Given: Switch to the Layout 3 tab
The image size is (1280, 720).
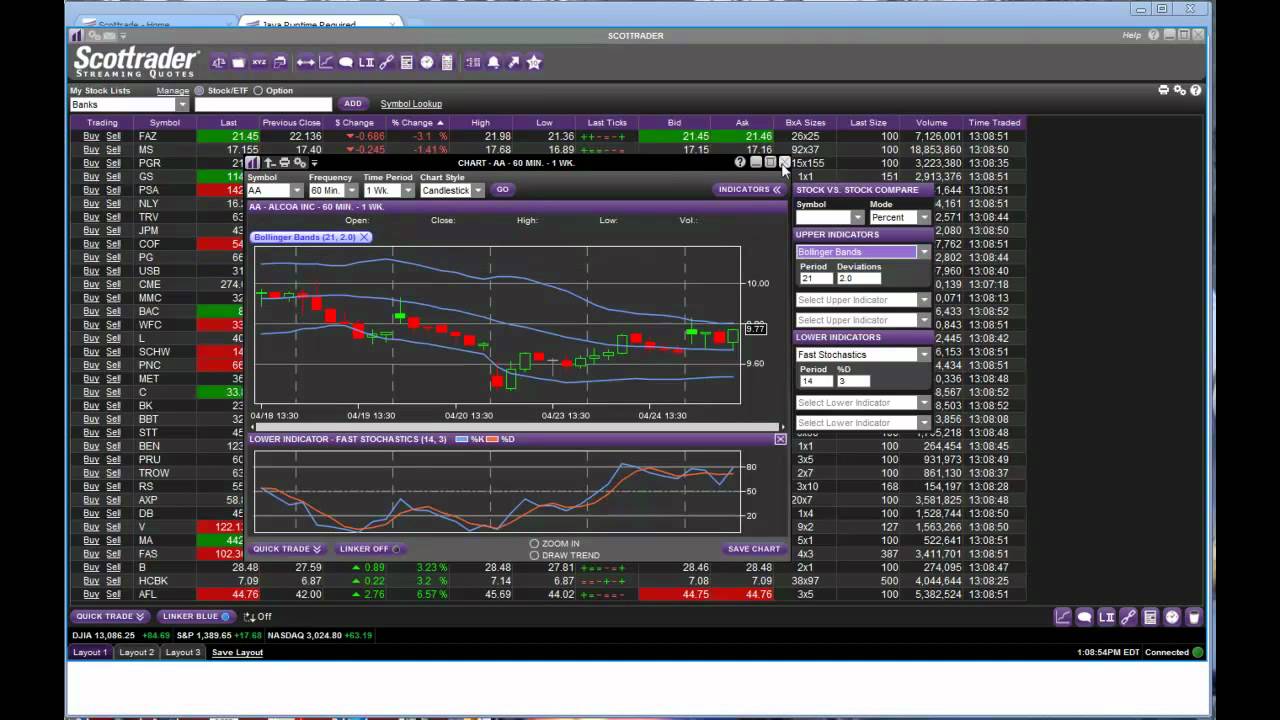Looking at the screenshot, I should (183, 652).
